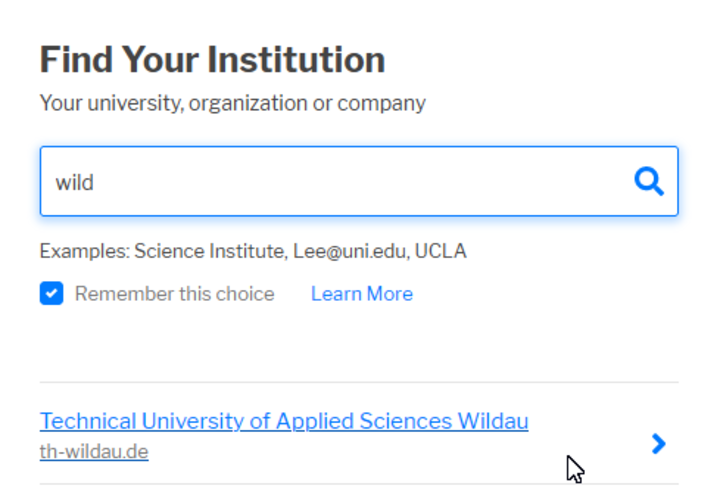
Task: Click the "Examples:" hint label
Action: pos(85,252)
